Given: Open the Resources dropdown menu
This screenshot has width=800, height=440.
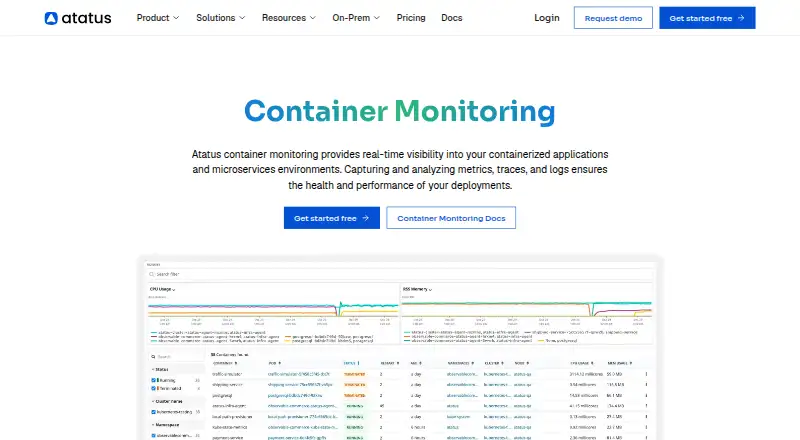Looking at the screenshot, I should pos(289,18).
